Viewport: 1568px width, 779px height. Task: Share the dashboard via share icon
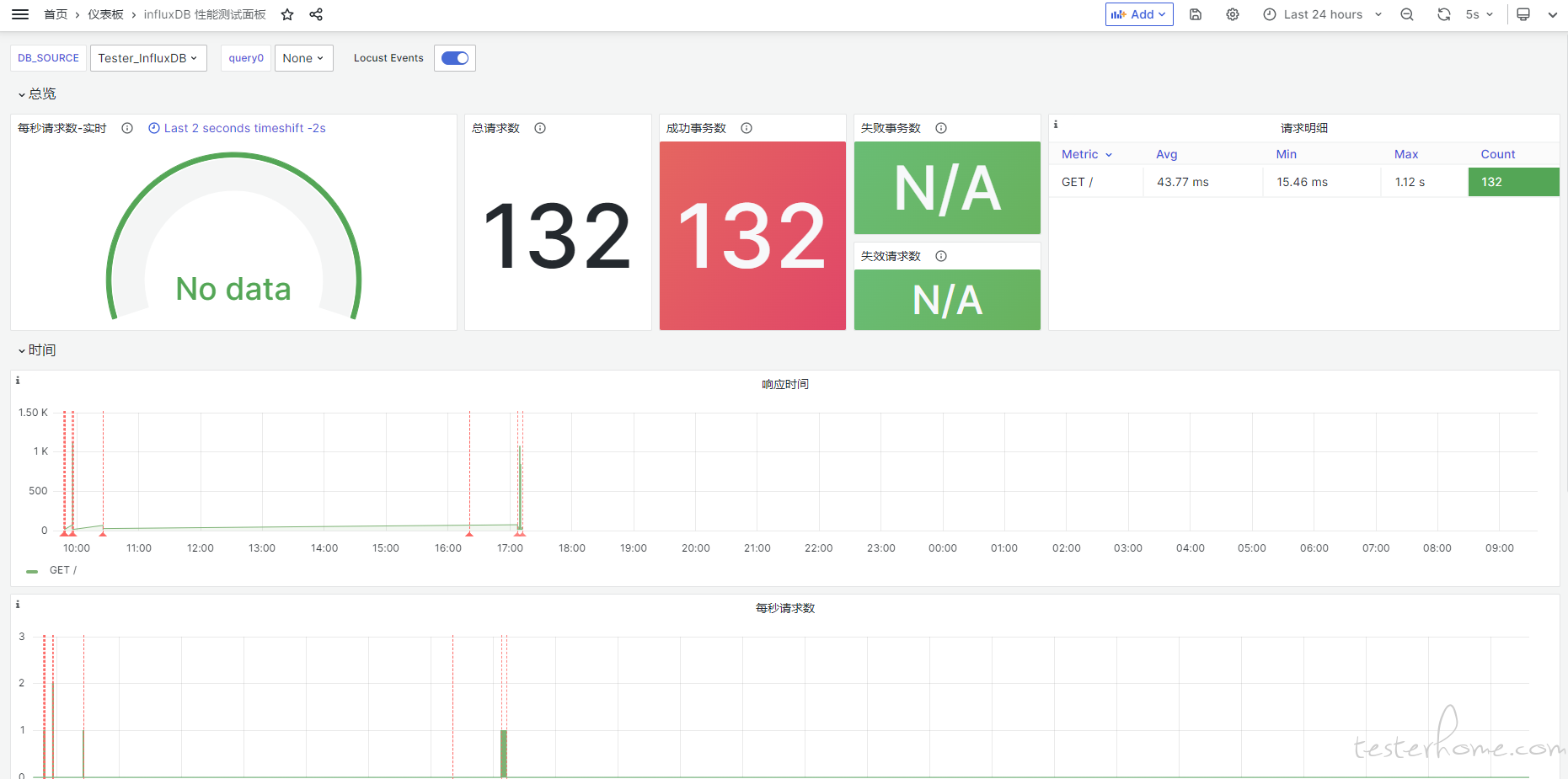(316, 14)
